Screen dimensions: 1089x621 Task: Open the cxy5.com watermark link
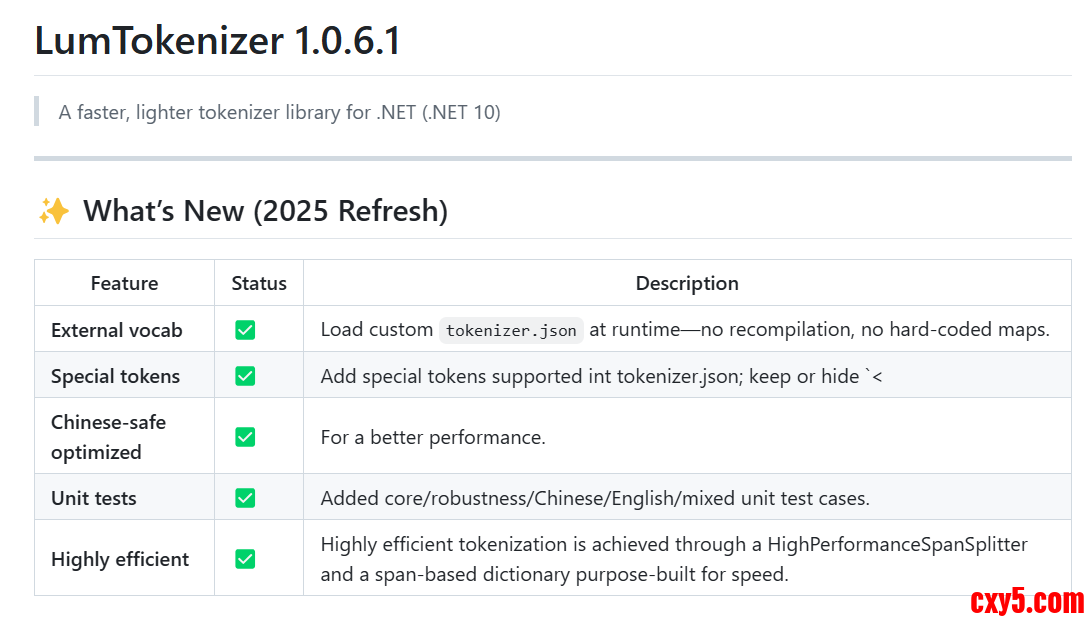(x=1026, y=601)
